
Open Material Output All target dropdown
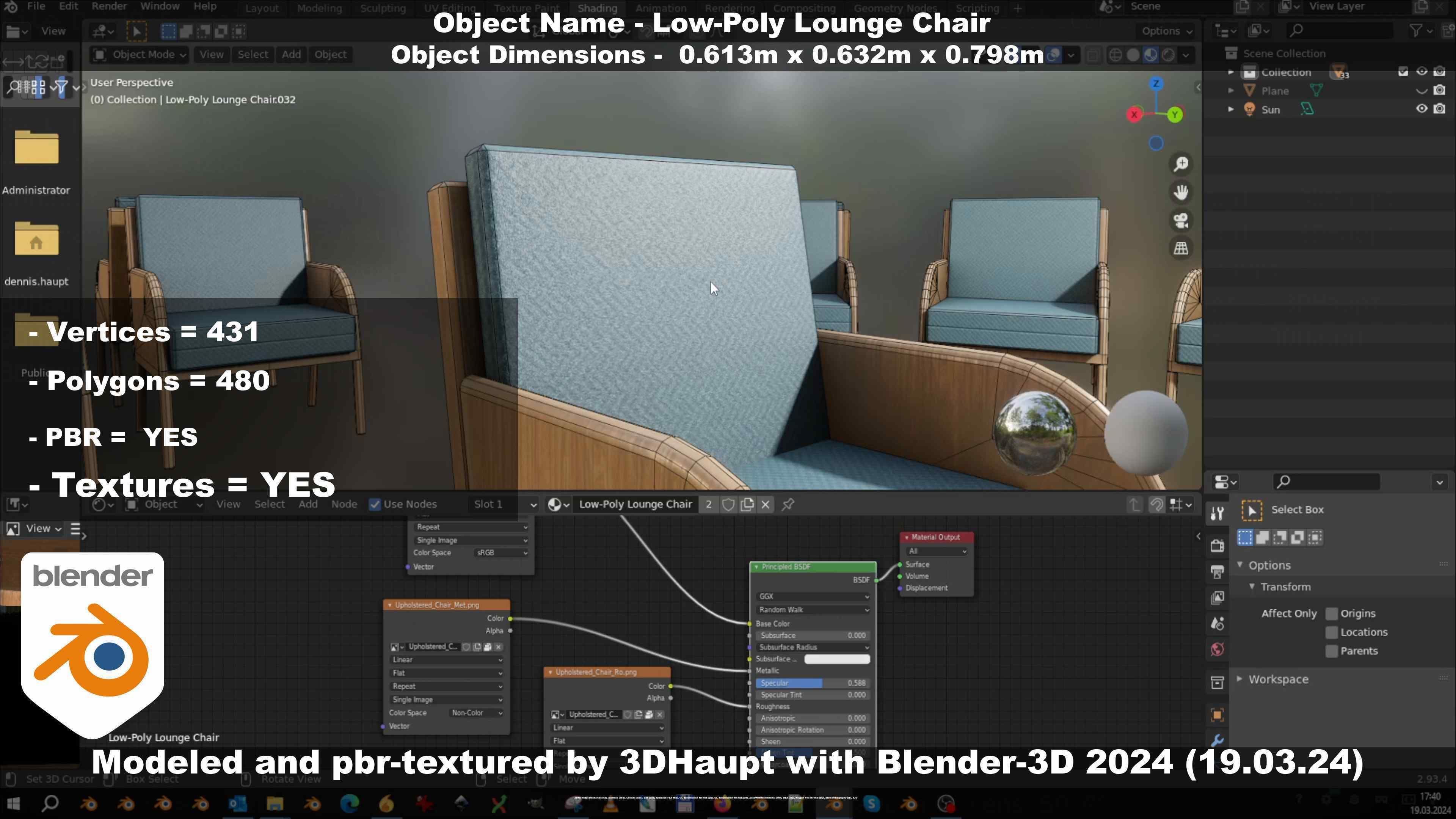pyautogui.click(x=936, y=551)
